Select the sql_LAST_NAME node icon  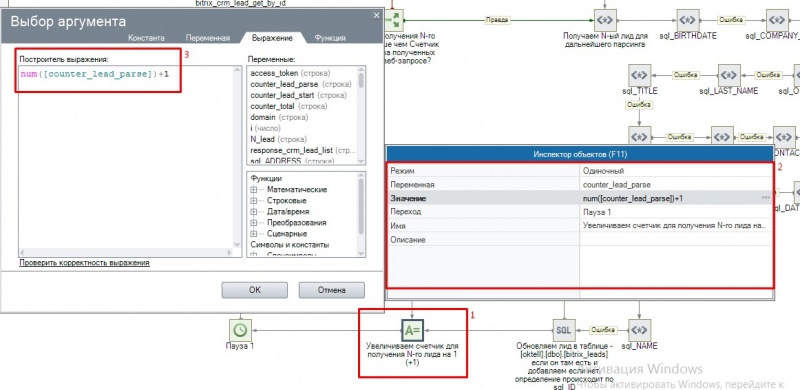tap(729, 75)
